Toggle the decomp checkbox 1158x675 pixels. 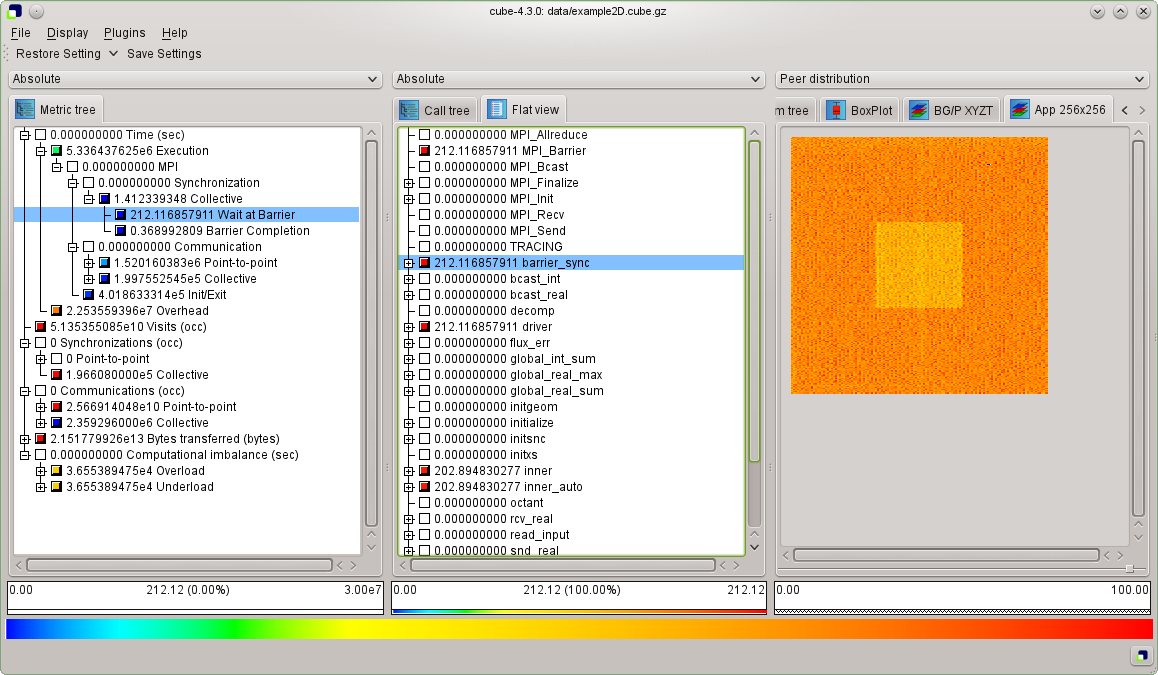point(425,311)
